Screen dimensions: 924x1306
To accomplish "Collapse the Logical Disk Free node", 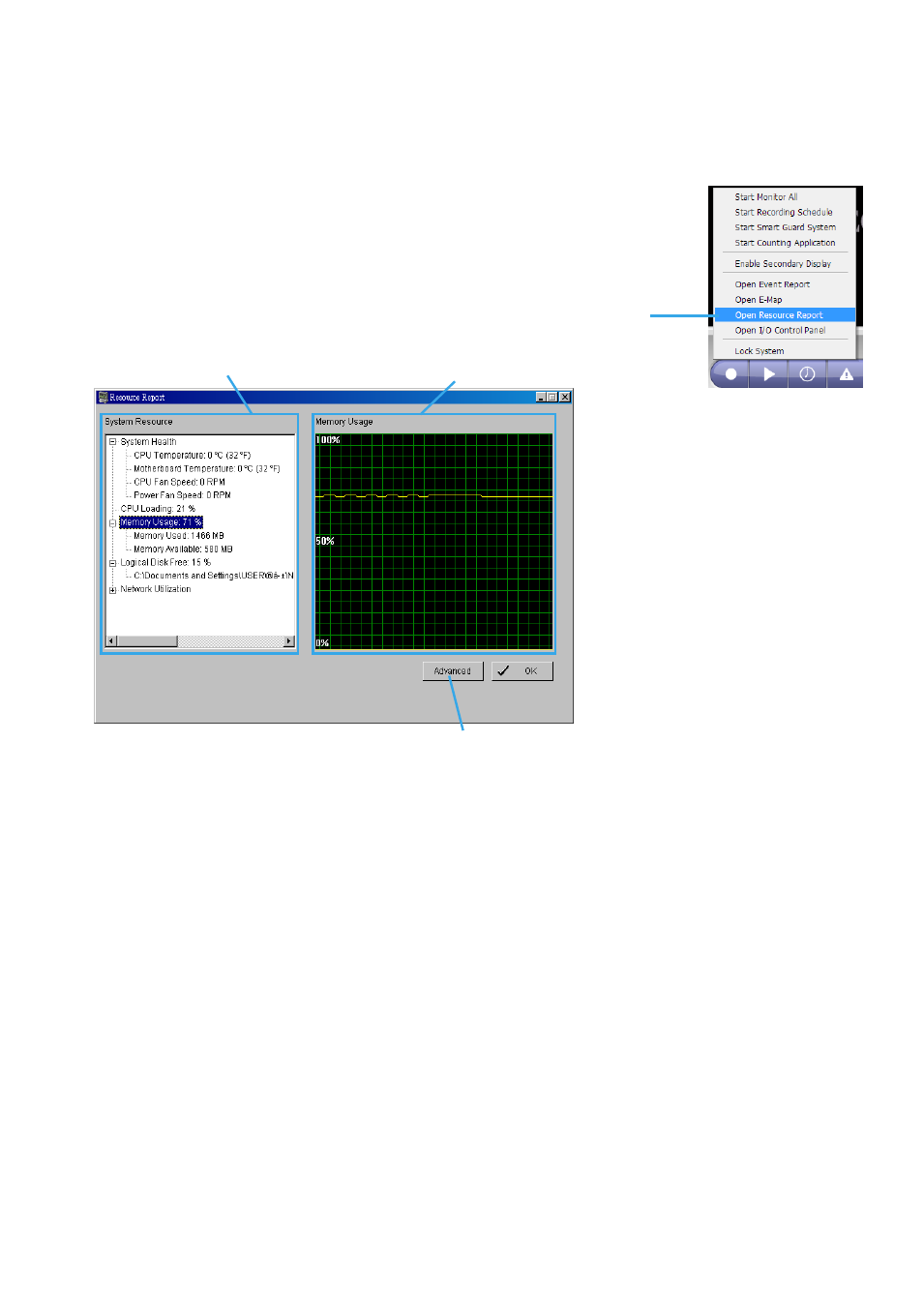I will pyautogui.click(x=113, y=563).
